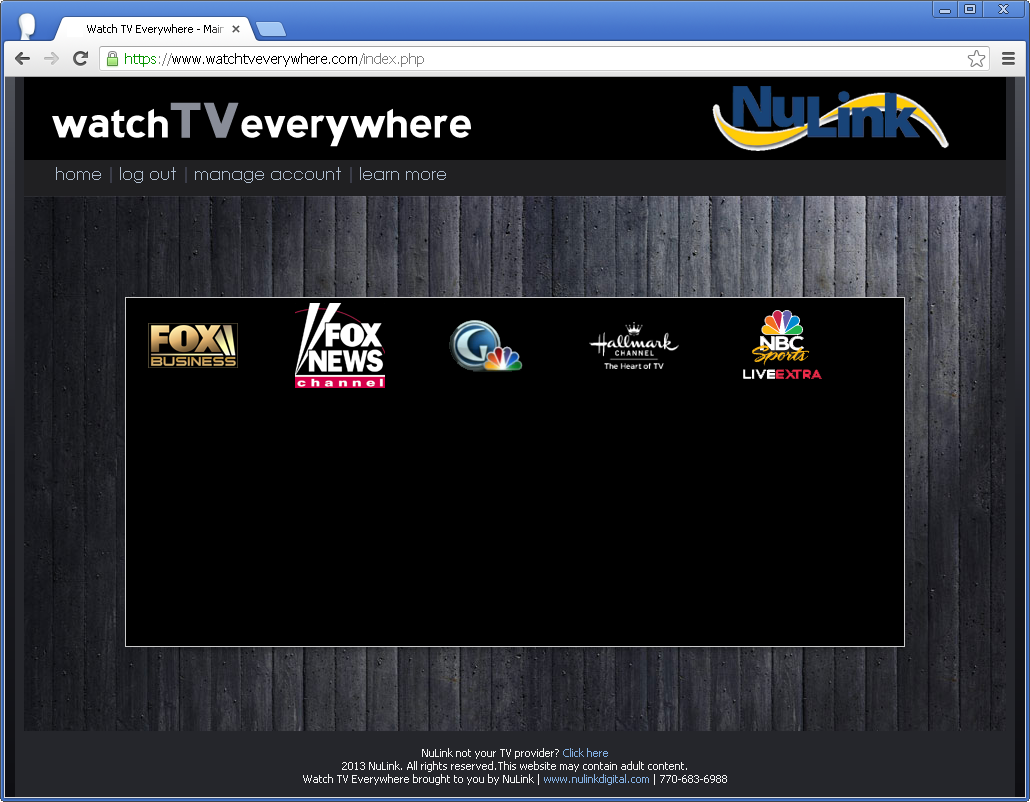Viewport: 1030px width, 802px height.
Task: Click the URL address bar field
Action: [544, 59]
